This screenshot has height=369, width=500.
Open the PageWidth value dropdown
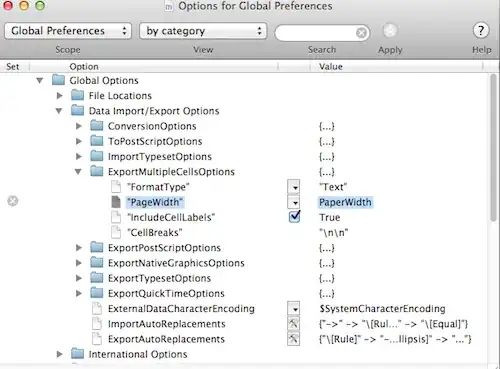(x=294, y=202)
